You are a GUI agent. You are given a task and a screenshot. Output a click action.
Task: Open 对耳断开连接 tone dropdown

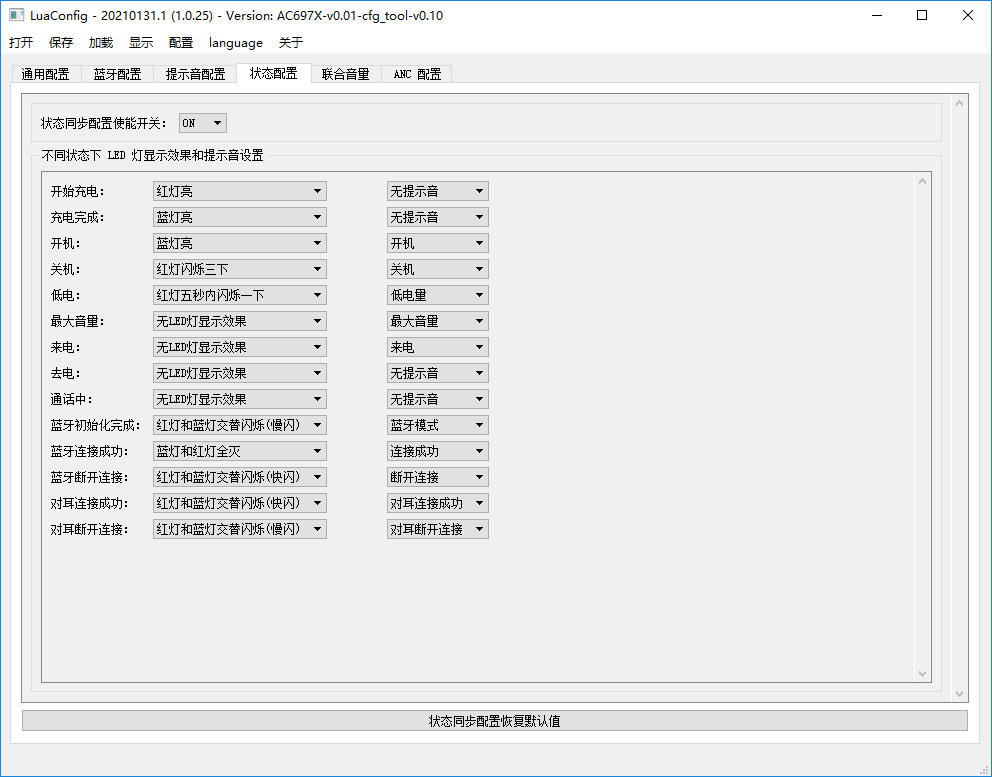tap(438, 529)
